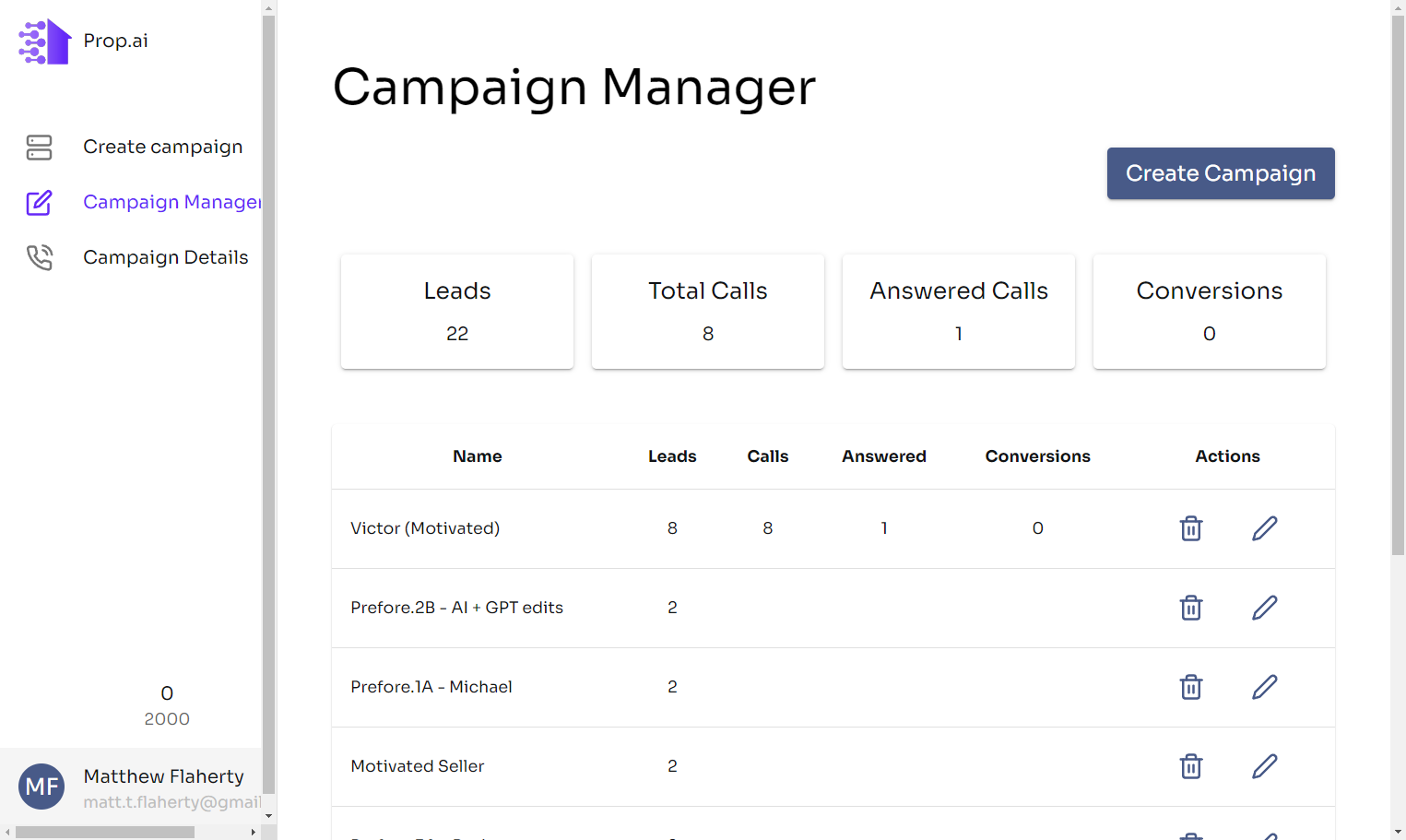Click the main page vertical scrollbar

pyautogui.click(x=1398, y=284)
